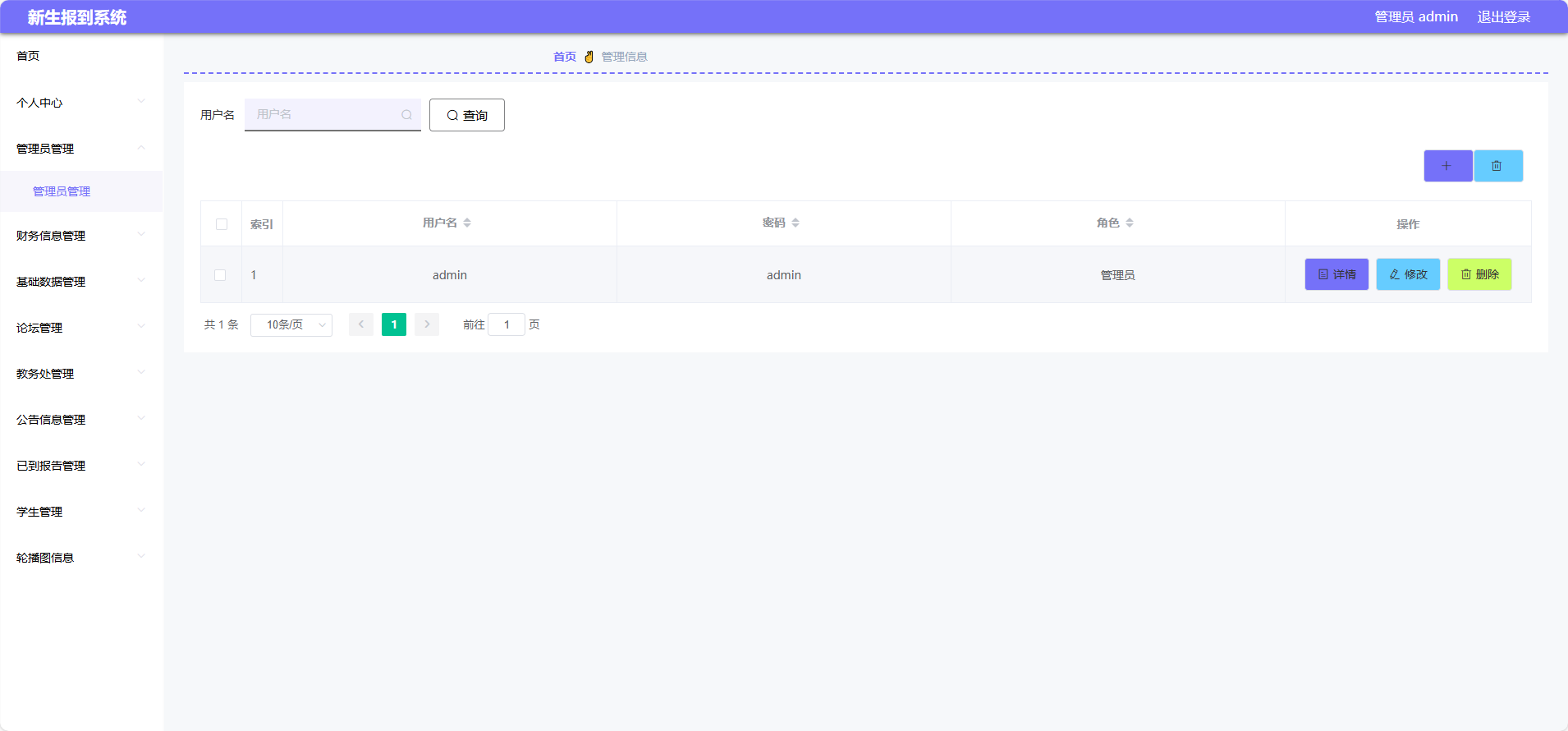Sort by 用户名 column arrows
The image size is (1568, 731).
(467, 223)
